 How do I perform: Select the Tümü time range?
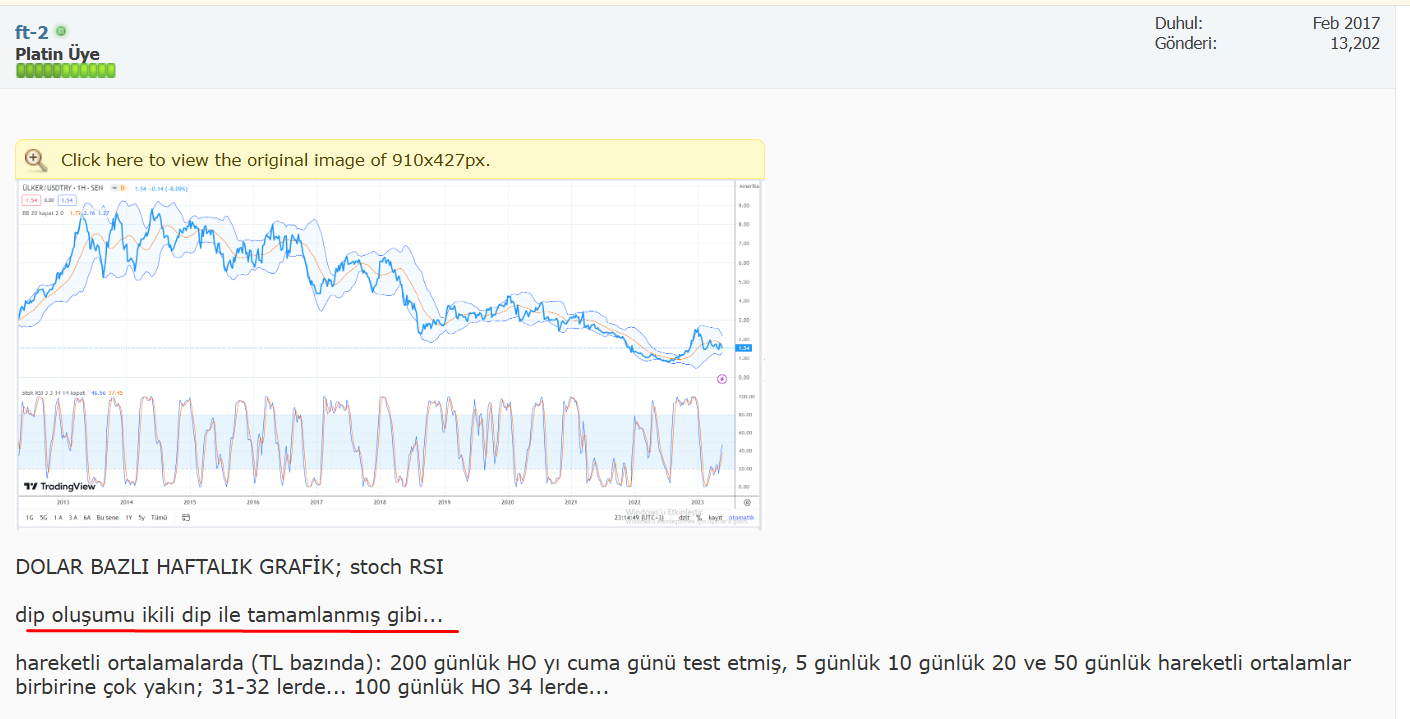pos(158,517)
